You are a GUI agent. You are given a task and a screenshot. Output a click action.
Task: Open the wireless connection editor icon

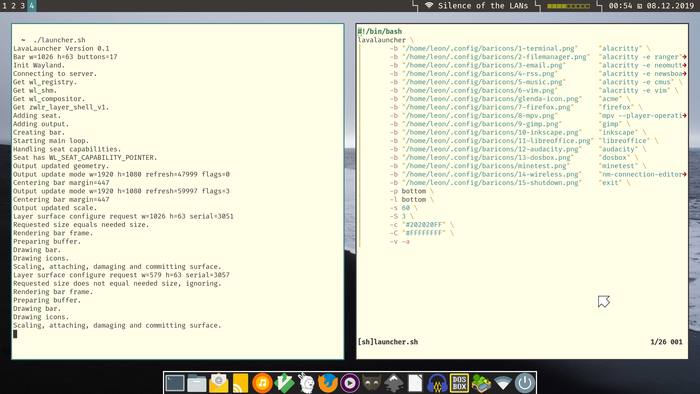[503, 383]
